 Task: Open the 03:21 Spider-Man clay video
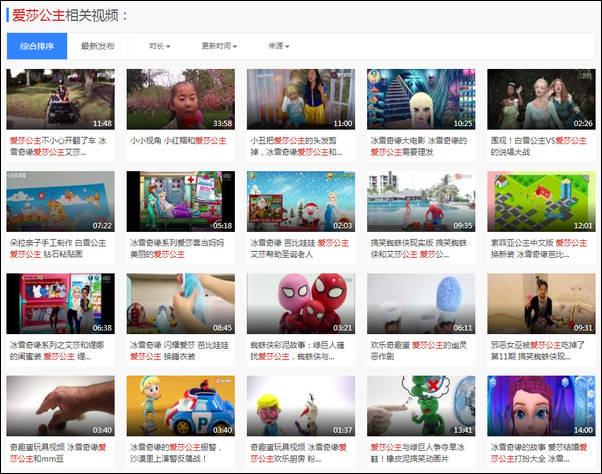tap(301, 304)
